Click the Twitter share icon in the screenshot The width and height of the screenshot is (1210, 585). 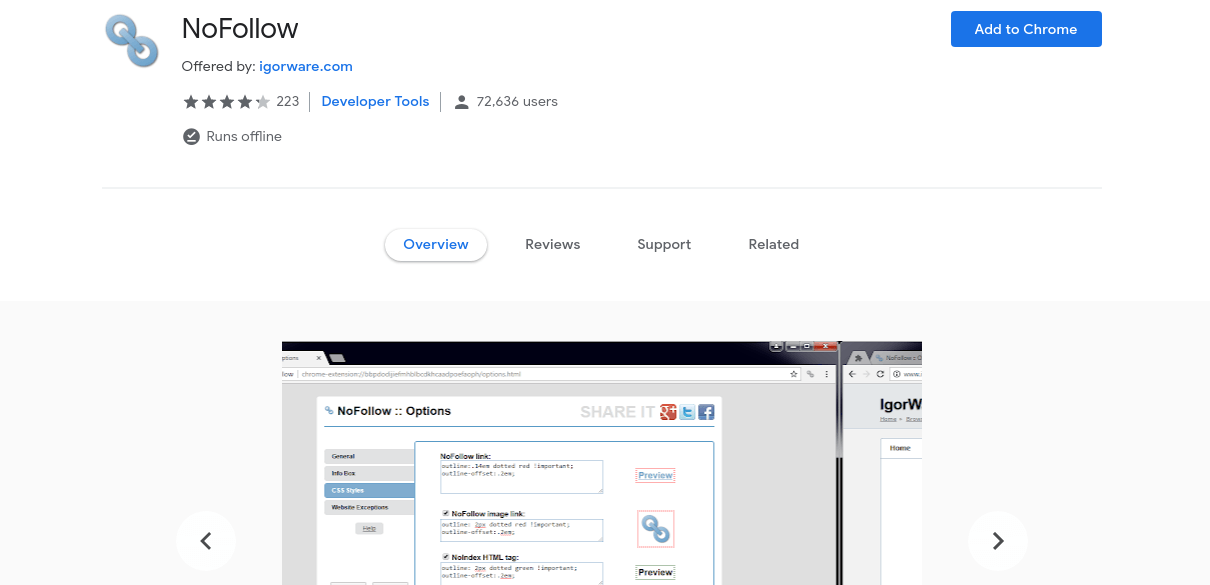click(x=687, y=412)
